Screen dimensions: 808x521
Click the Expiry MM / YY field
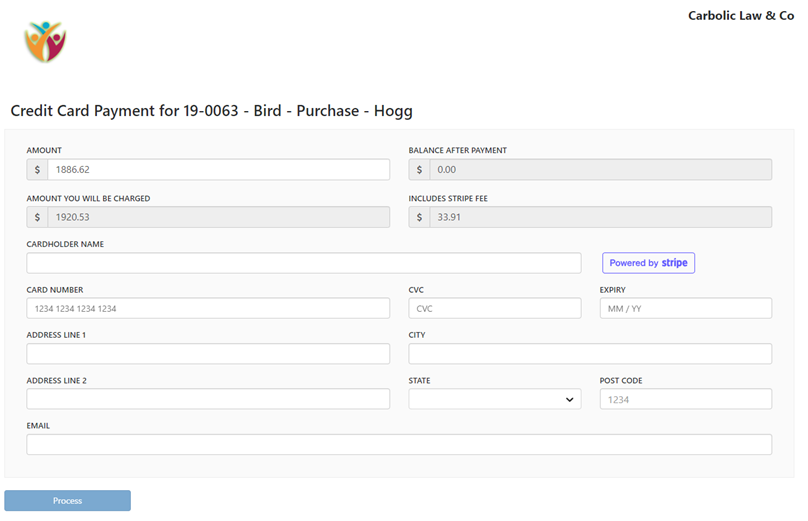point(686,309)
